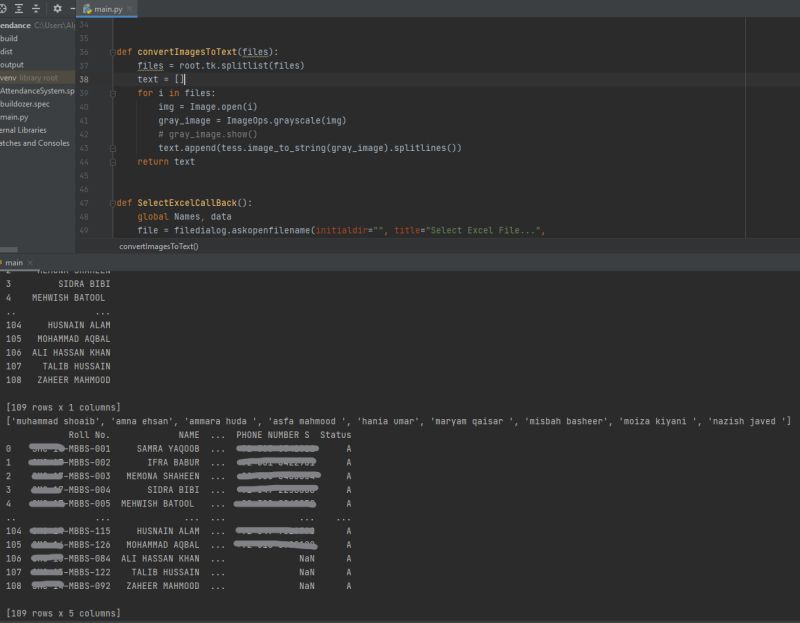Viewport: 800px width, 623px height.
Task: Collapse the convertImagesToText function fold marker
Action: coord(113,52)
